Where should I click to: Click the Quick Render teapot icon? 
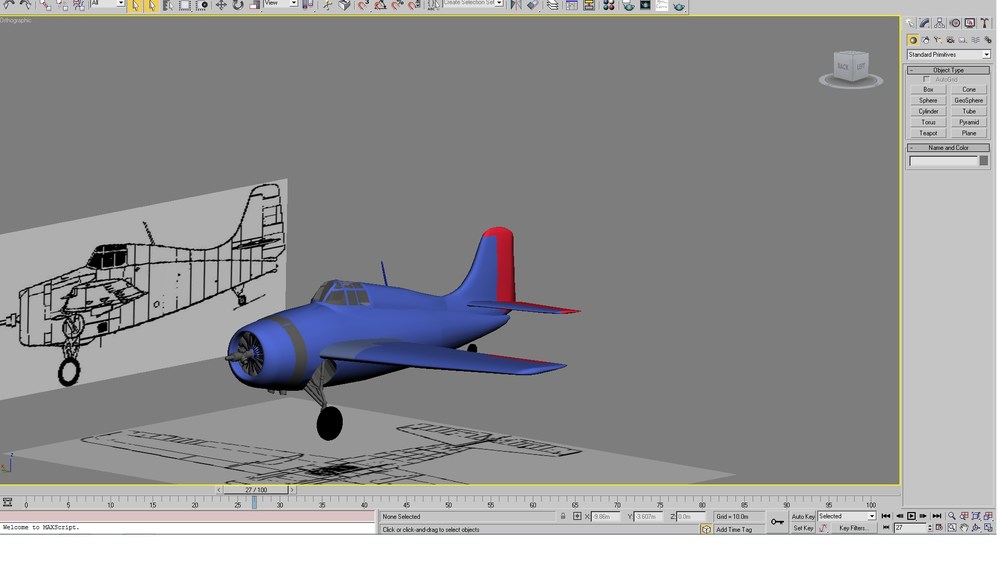coord(679,5)
